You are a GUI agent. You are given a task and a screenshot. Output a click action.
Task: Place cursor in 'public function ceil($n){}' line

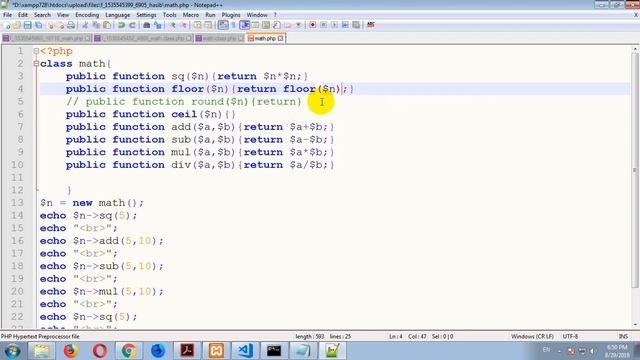click(151, 114)
